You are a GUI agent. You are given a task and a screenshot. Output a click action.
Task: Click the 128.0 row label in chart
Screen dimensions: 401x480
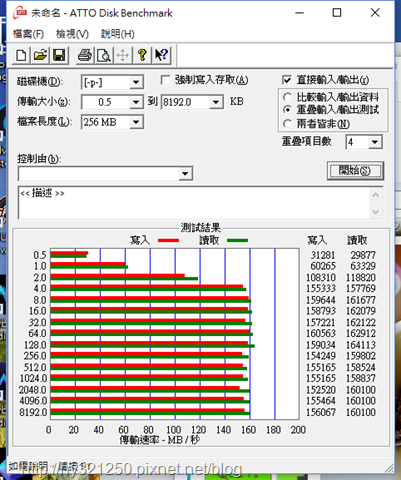[35, 345]
